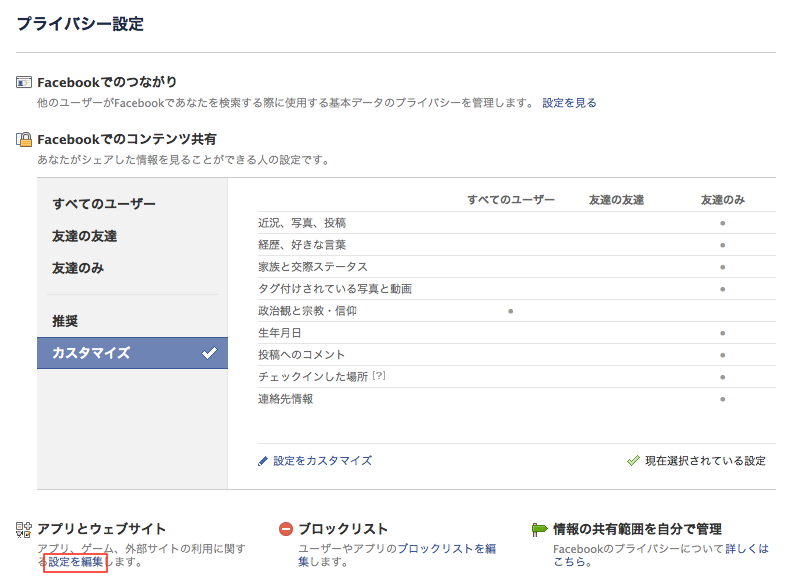The image size is (788, 586).
Task: Click the [?] help link after チェックインした場所
Action: [x=379, y=376]
